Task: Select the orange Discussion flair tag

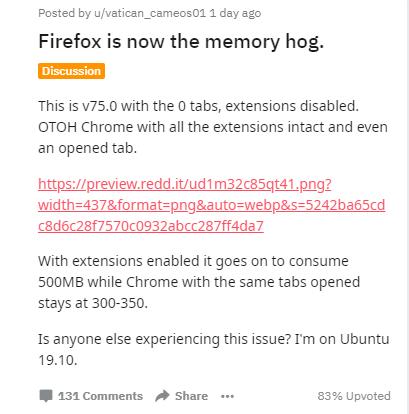Action: click(71, 71)
